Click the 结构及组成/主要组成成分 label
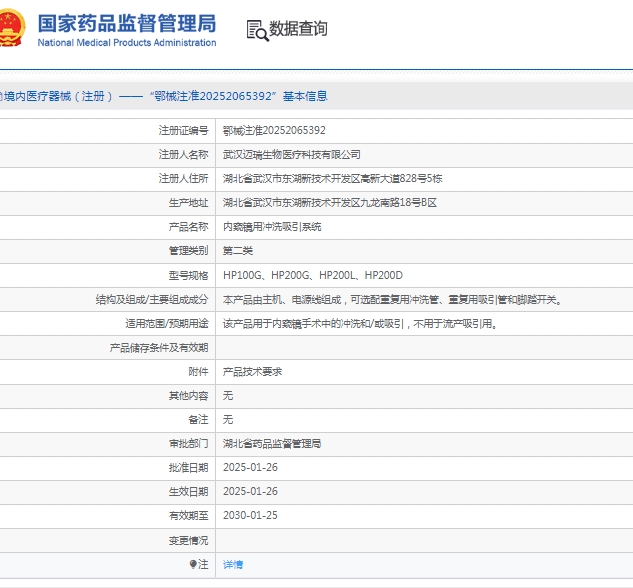The height and width of the screenshot is (588, 633). click(152, 299)
